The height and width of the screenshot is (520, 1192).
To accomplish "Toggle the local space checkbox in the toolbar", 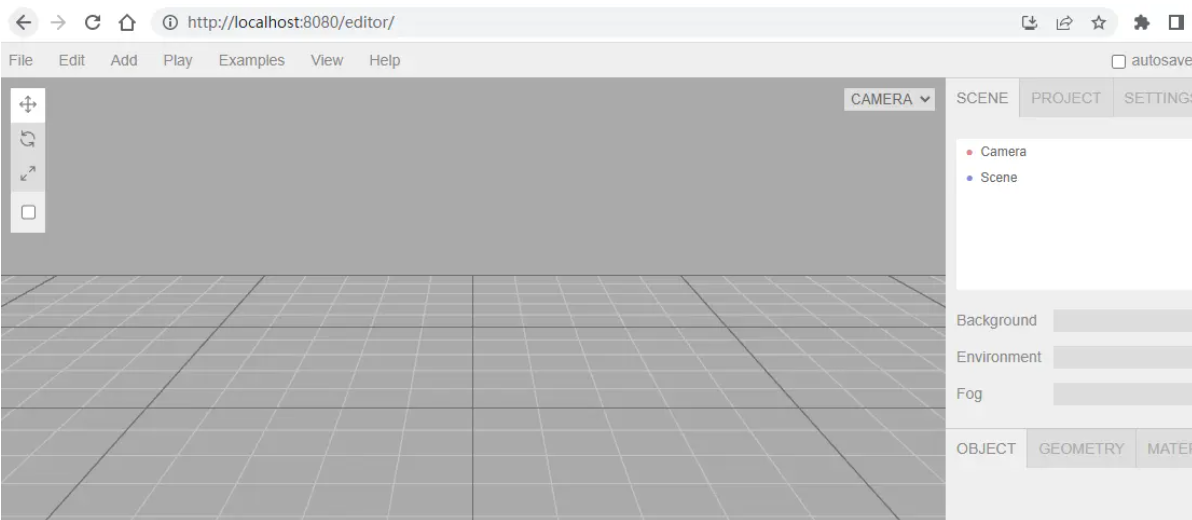I will [x=28, y=212].
